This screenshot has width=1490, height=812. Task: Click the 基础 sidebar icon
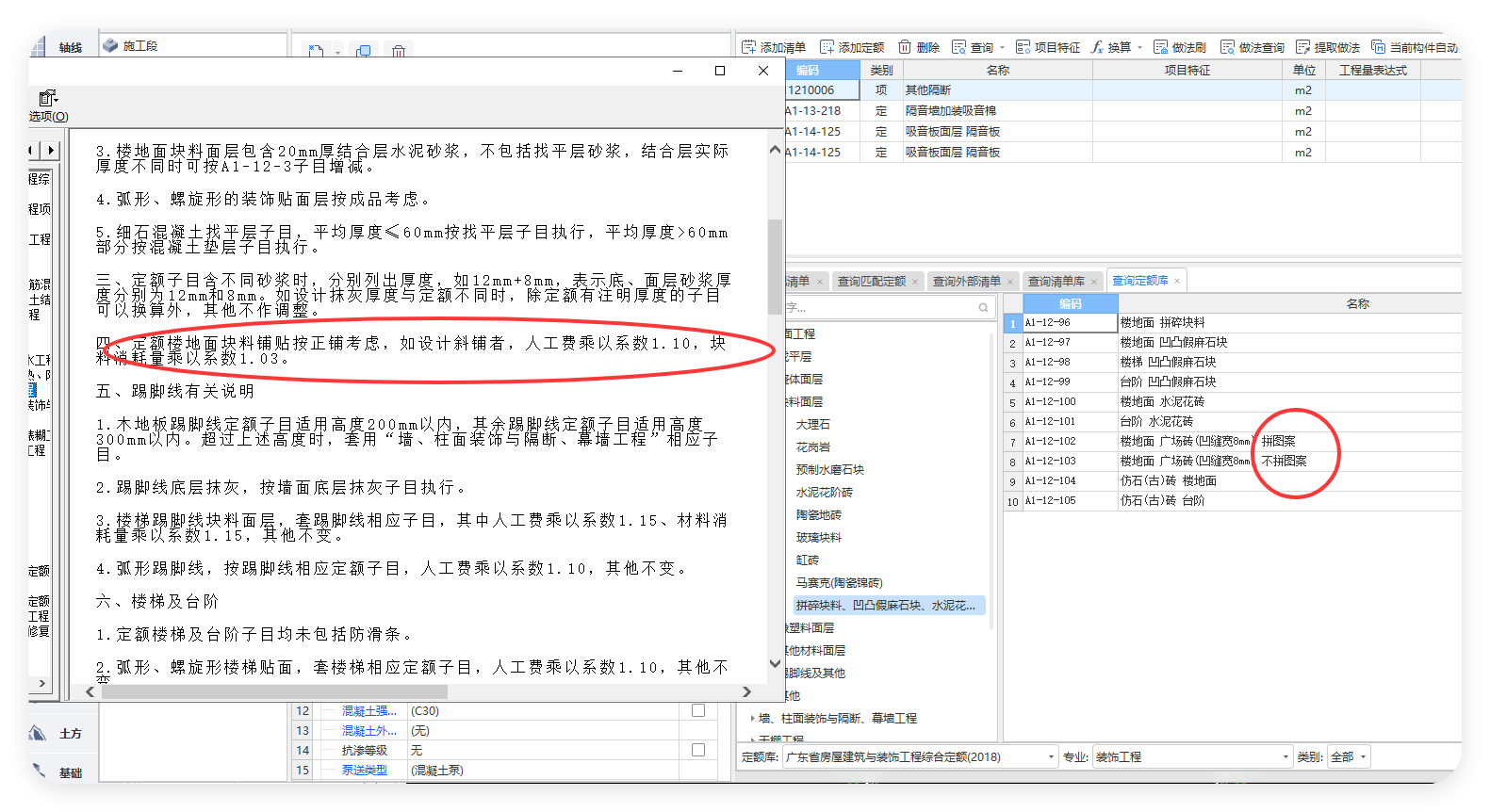[x=38, y=771]
